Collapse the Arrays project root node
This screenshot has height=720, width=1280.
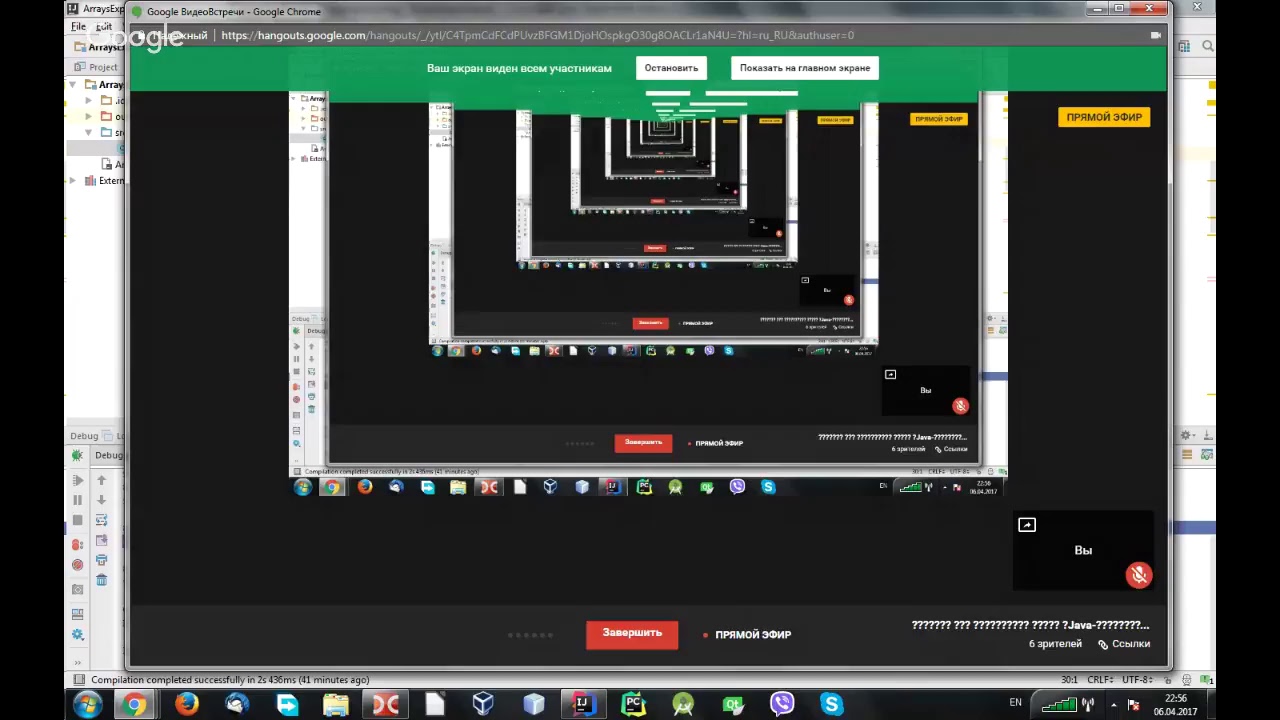73,85
